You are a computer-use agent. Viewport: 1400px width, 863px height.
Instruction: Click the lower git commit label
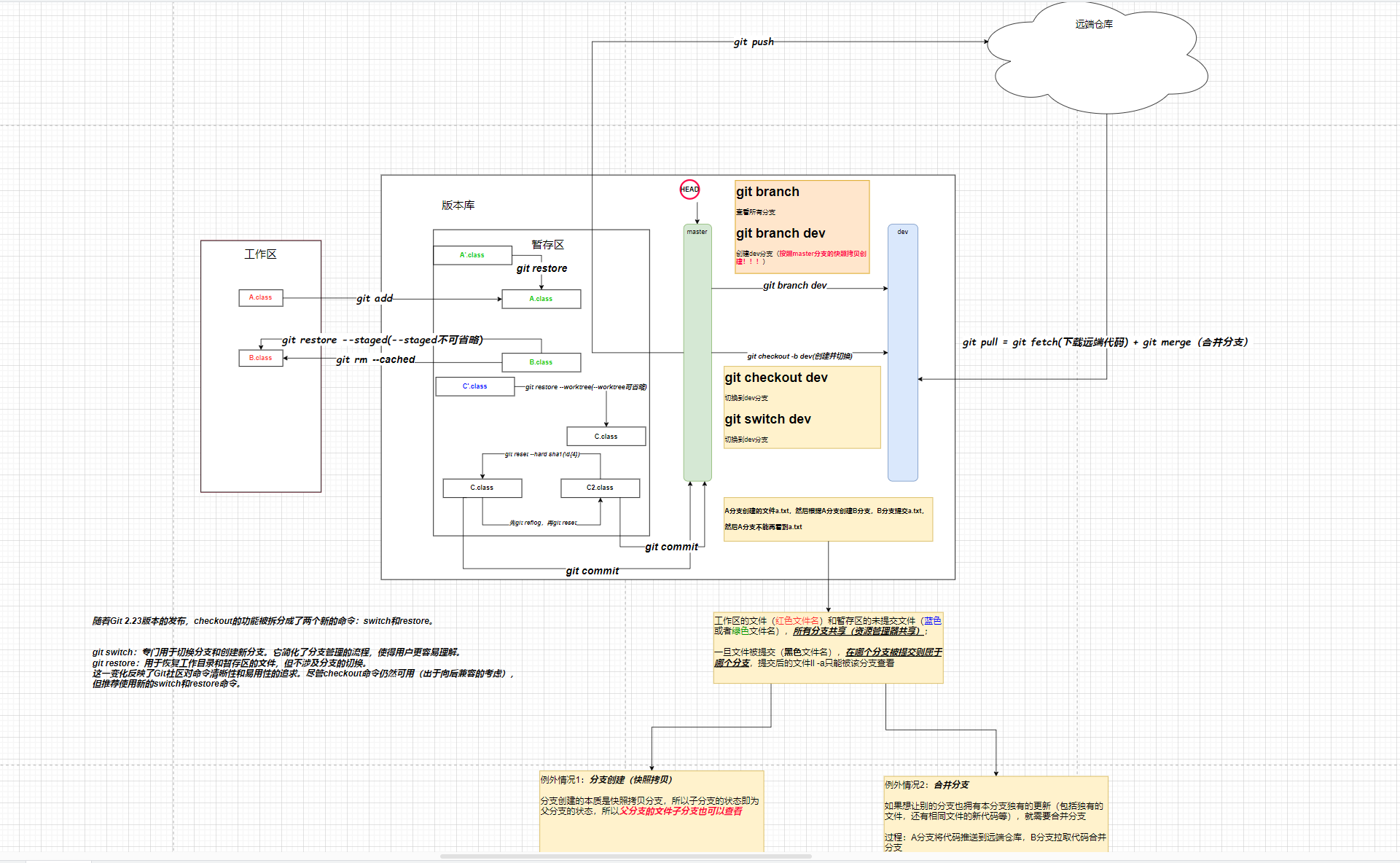593,571
